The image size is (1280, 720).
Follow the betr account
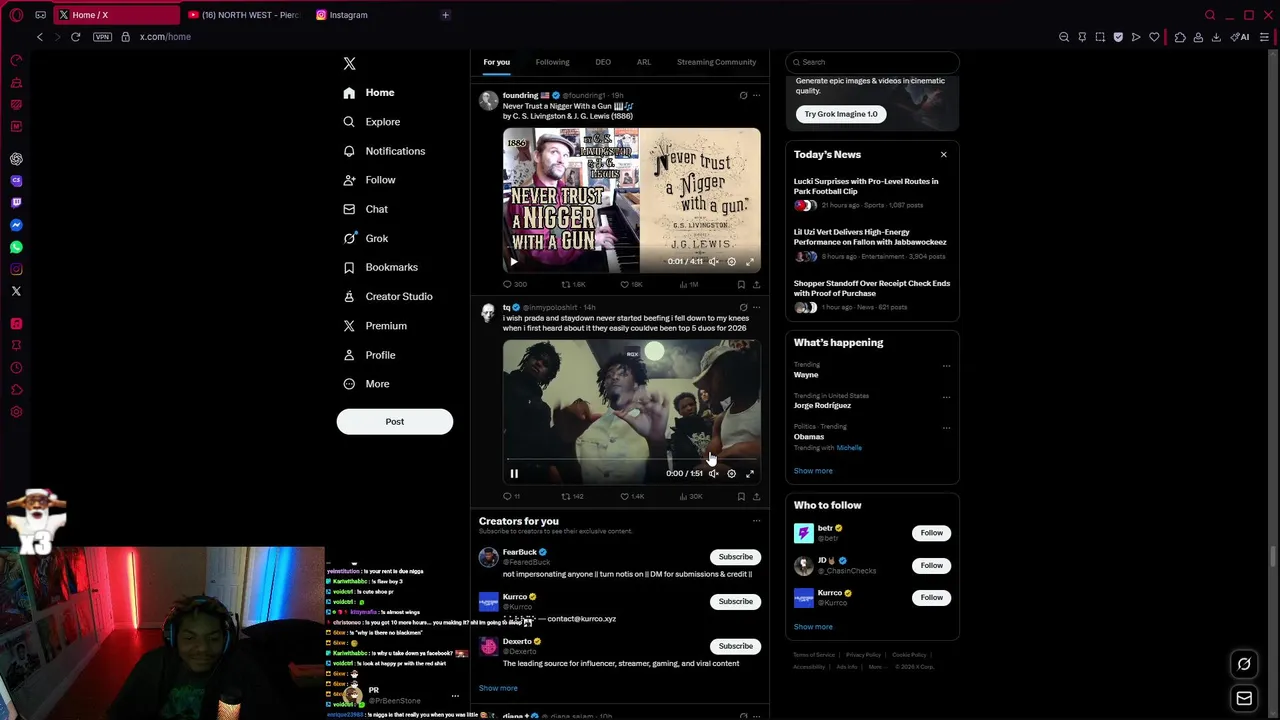point(931,533)
